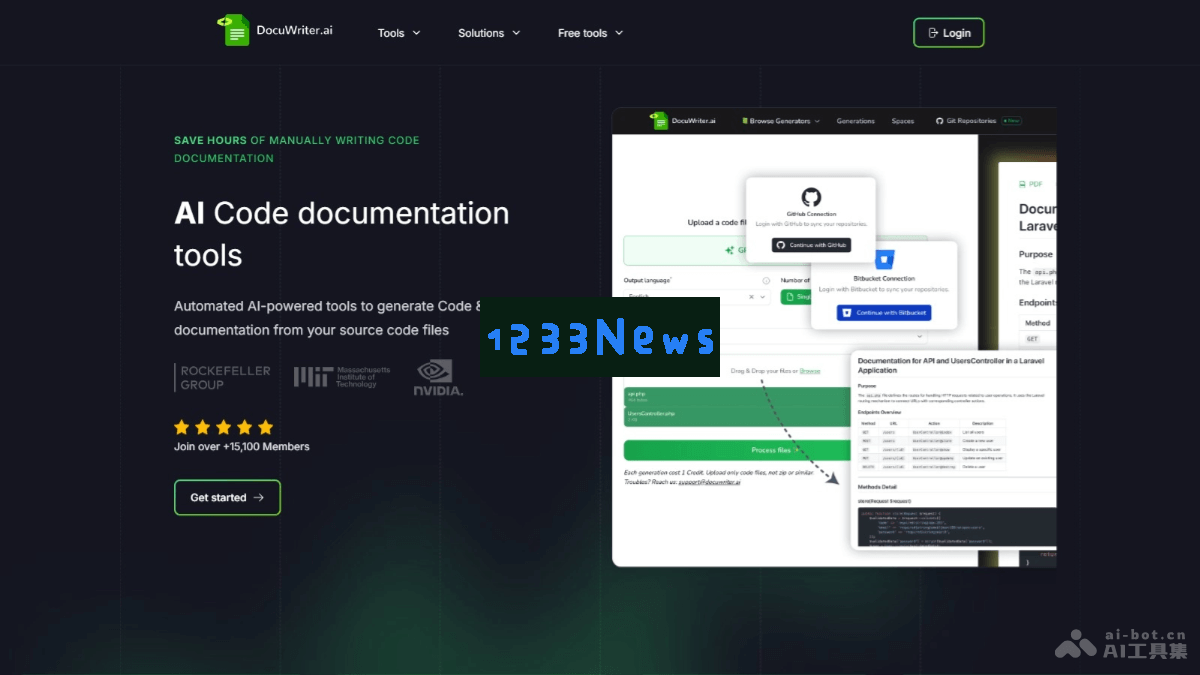The height and width of the screenshot is (675, 1200).
Task: Click the green New badge beside Git Repositories
Action: point(1011,121)
